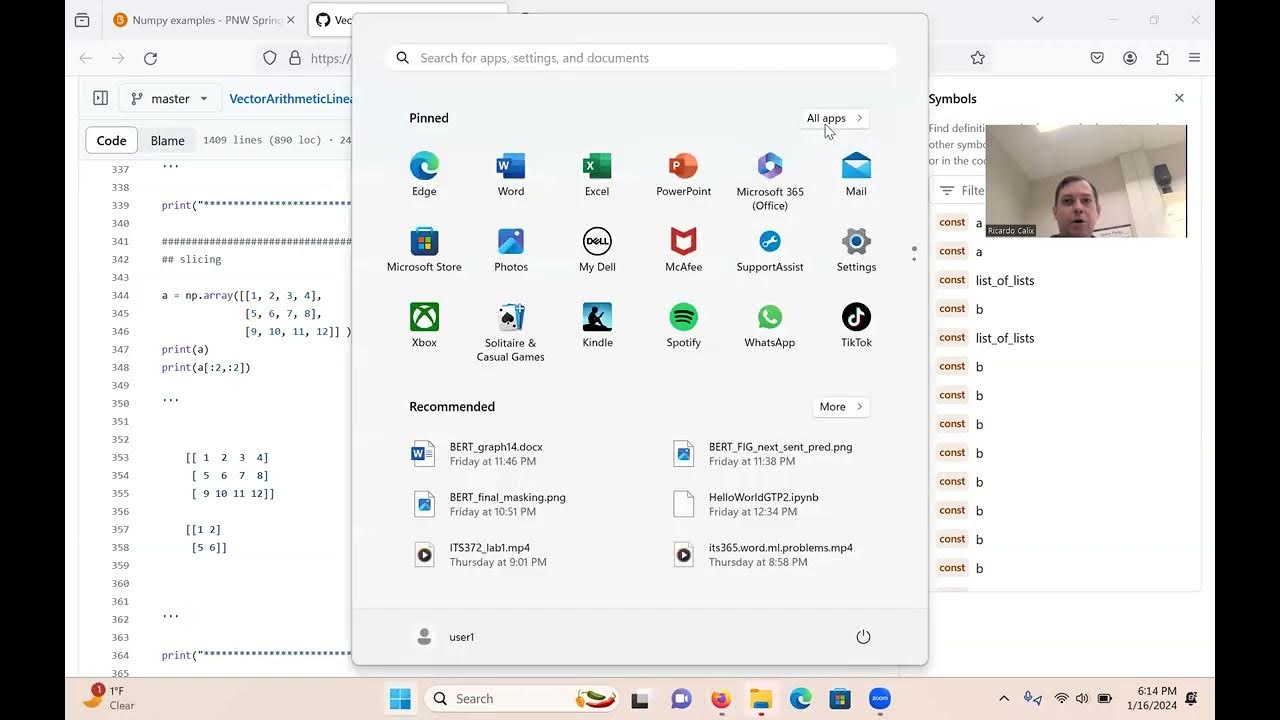Click the VectorArithmeticLinea file breadcrumb link
Image resolution: width=1280 pixels, height=720 pixels.
pyautogui.click(x=290, y=98)
